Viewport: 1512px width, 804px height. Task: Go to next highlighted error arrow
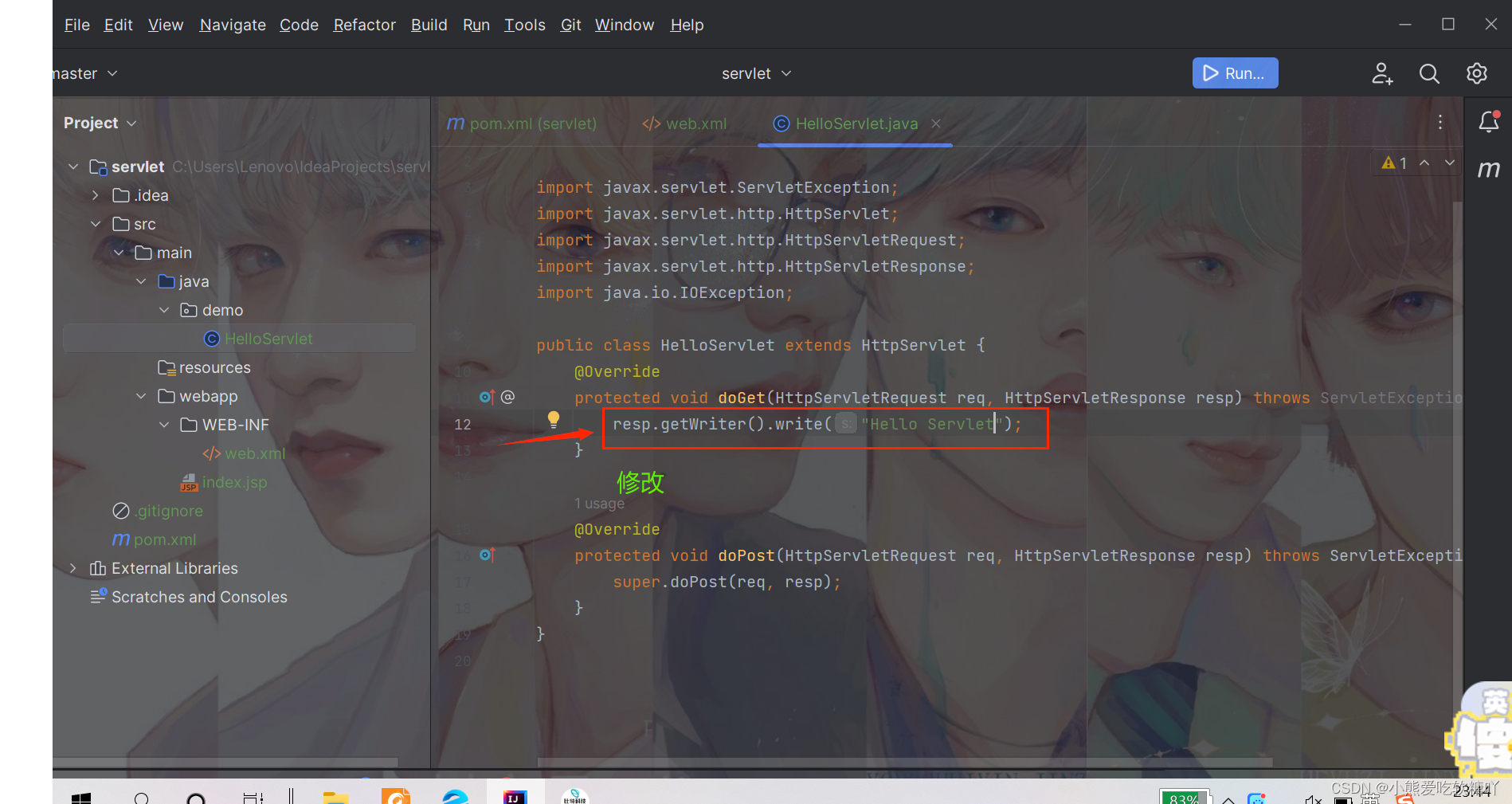(x=1450, y=163)
